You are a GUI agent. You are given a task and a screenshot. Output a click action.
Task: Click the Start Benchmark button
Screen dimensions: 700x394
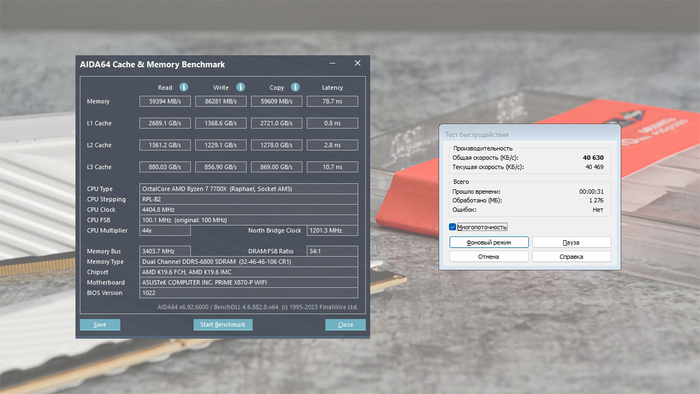click(x=223, y=324)
